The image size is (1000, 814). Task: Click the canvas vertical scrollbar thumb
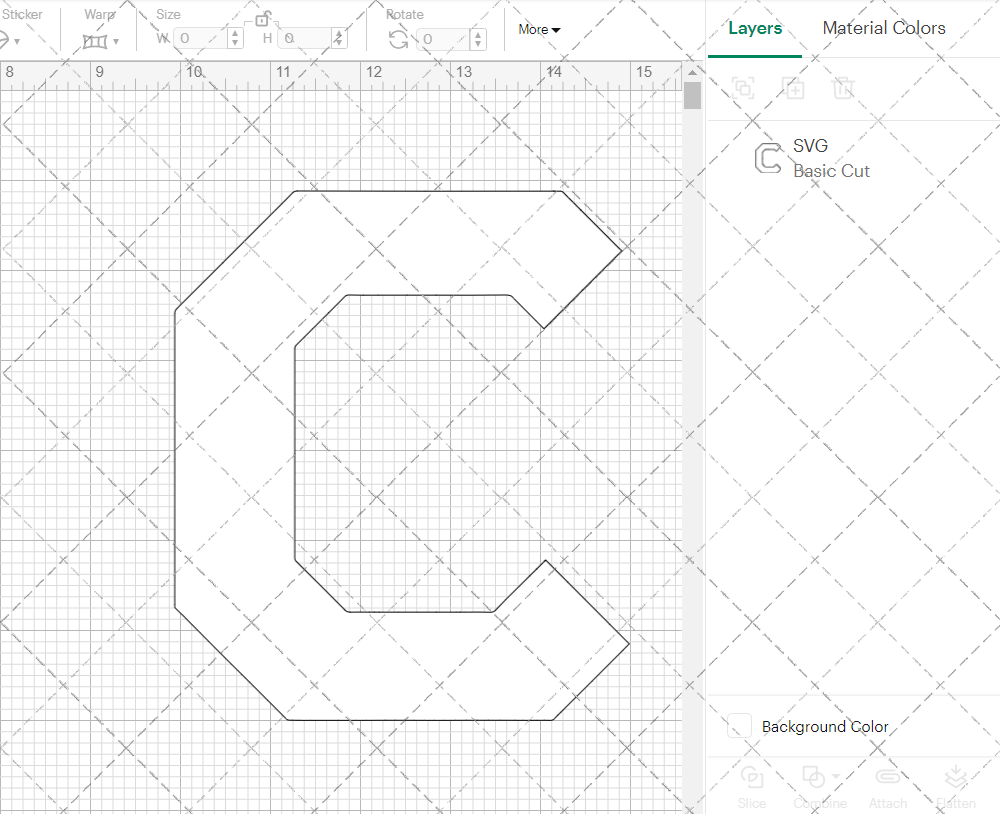point(692,96)
